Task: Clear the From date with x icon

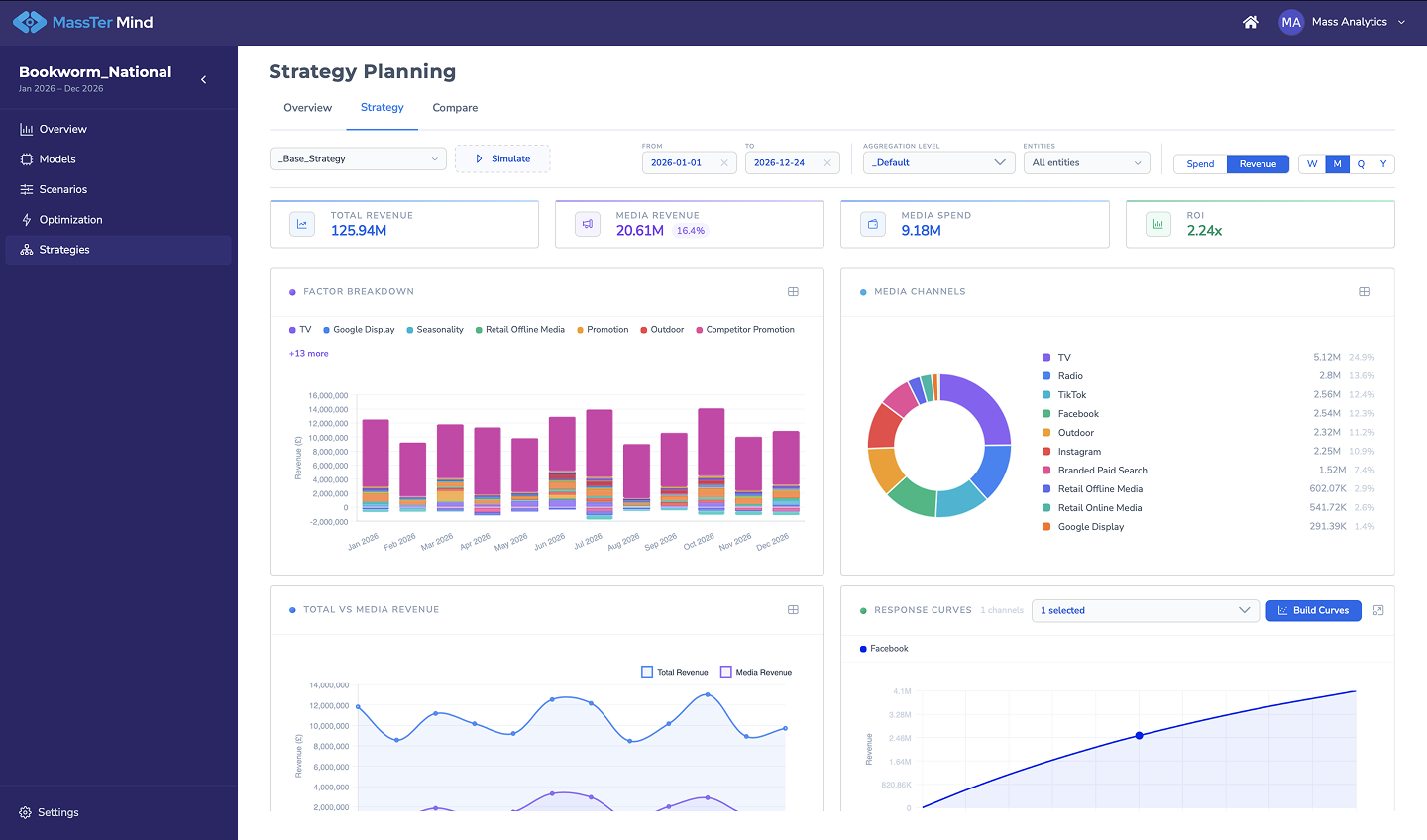Action: pos(724,163)
